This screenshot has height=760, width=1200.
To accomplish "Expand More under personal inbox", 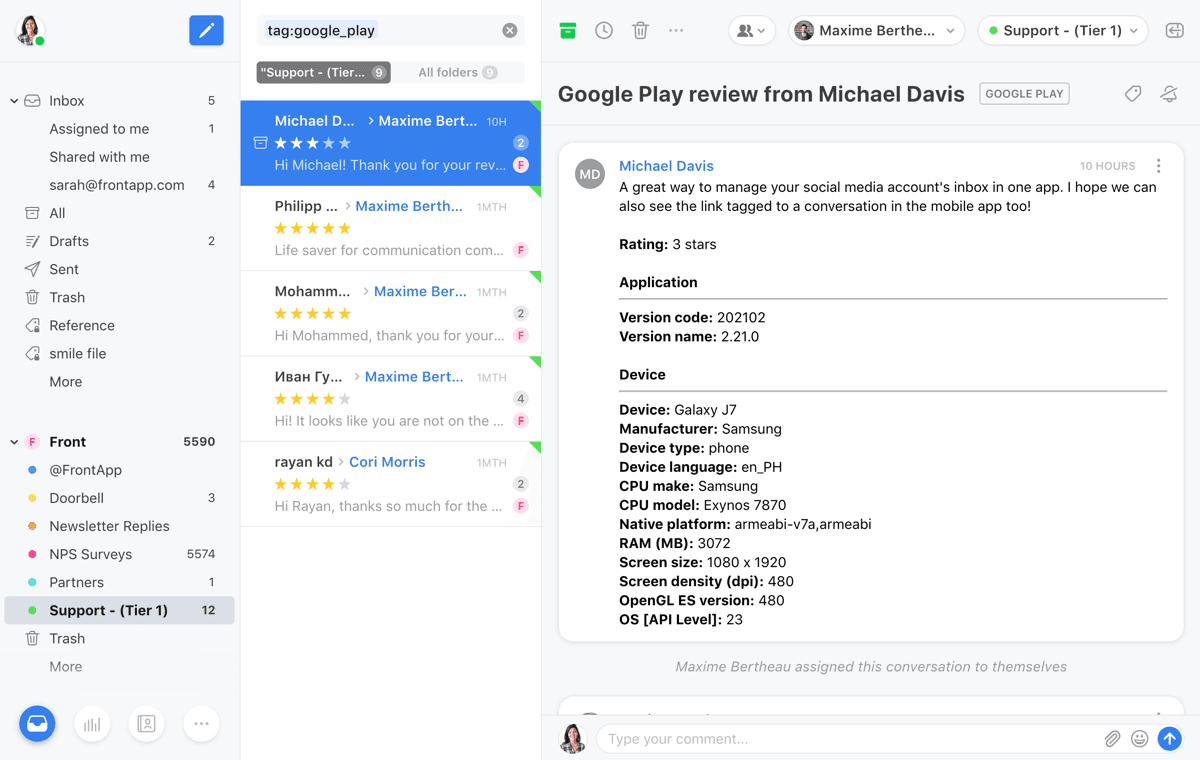I will point(66,382).
